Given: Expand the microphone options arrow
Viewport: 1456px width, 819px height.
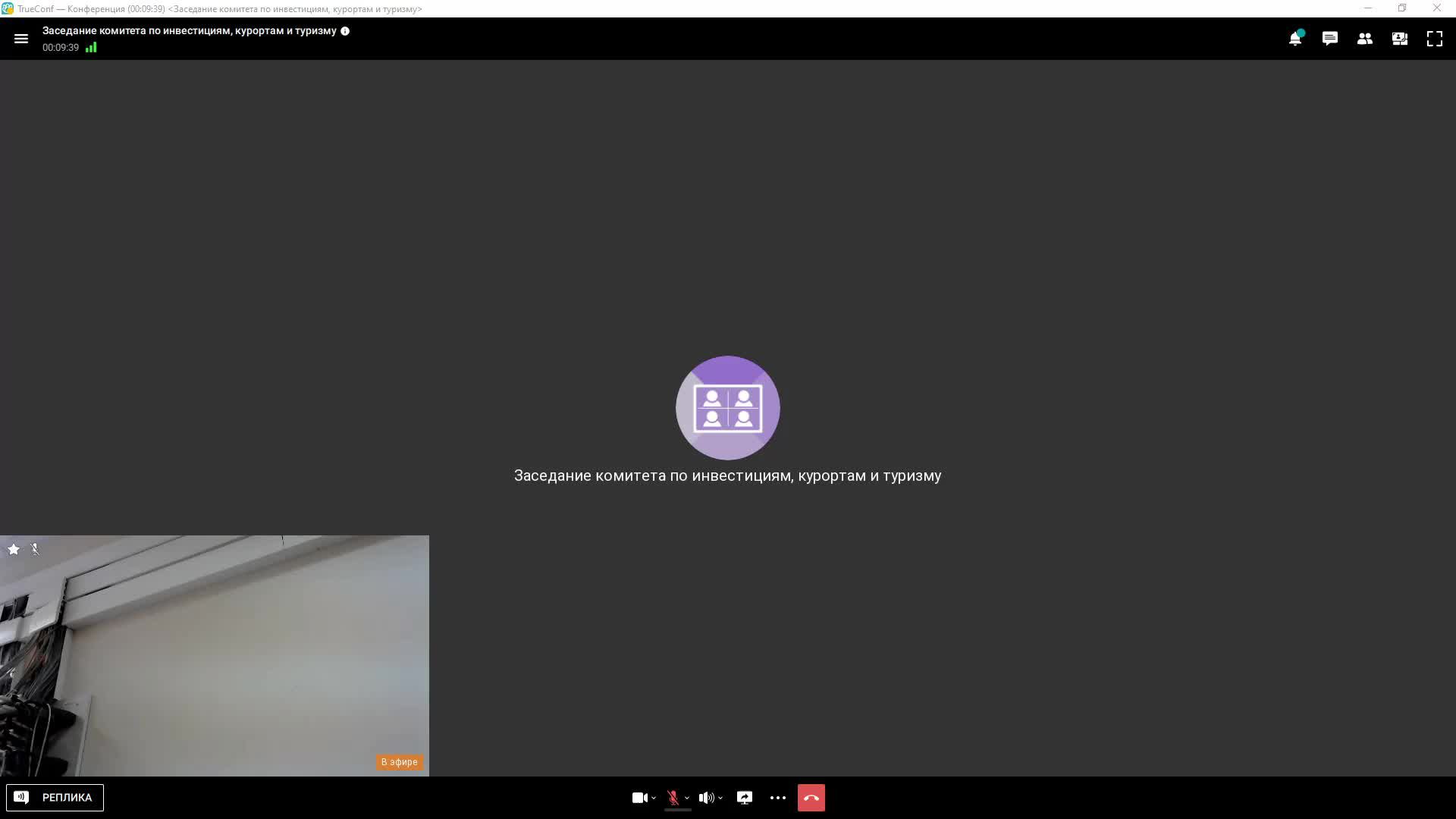Looking at the screenshot, I should coord(687,798).
